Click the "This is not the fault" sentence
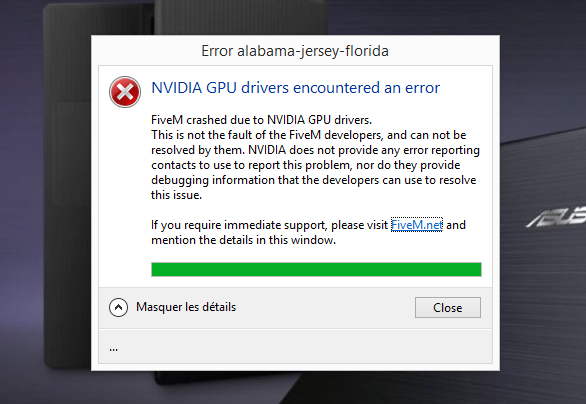The image size is (586, 404). coord(308,135)
